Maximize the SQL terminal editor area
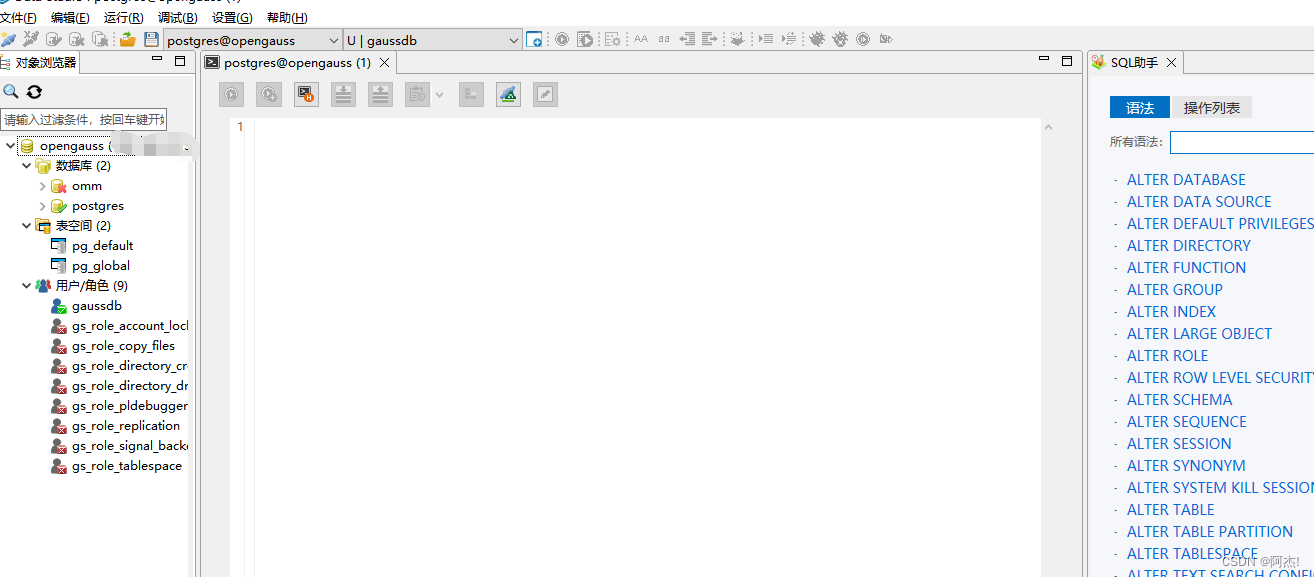Image resolution: width=1314 pixels, height=577 pixels. pyautogui.click(x=1068, y=61)
